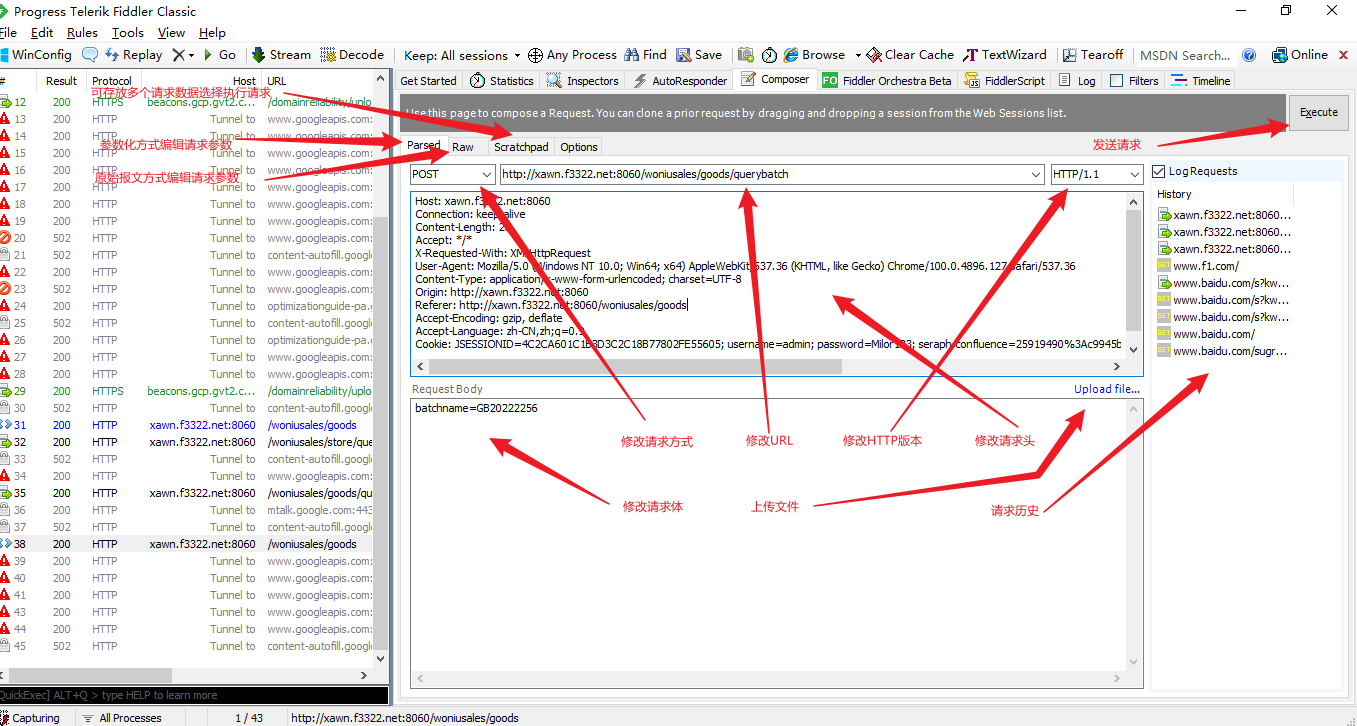Click the Protocol column header
Viewport: 1357px width, 726px height.
pos(112,81)
